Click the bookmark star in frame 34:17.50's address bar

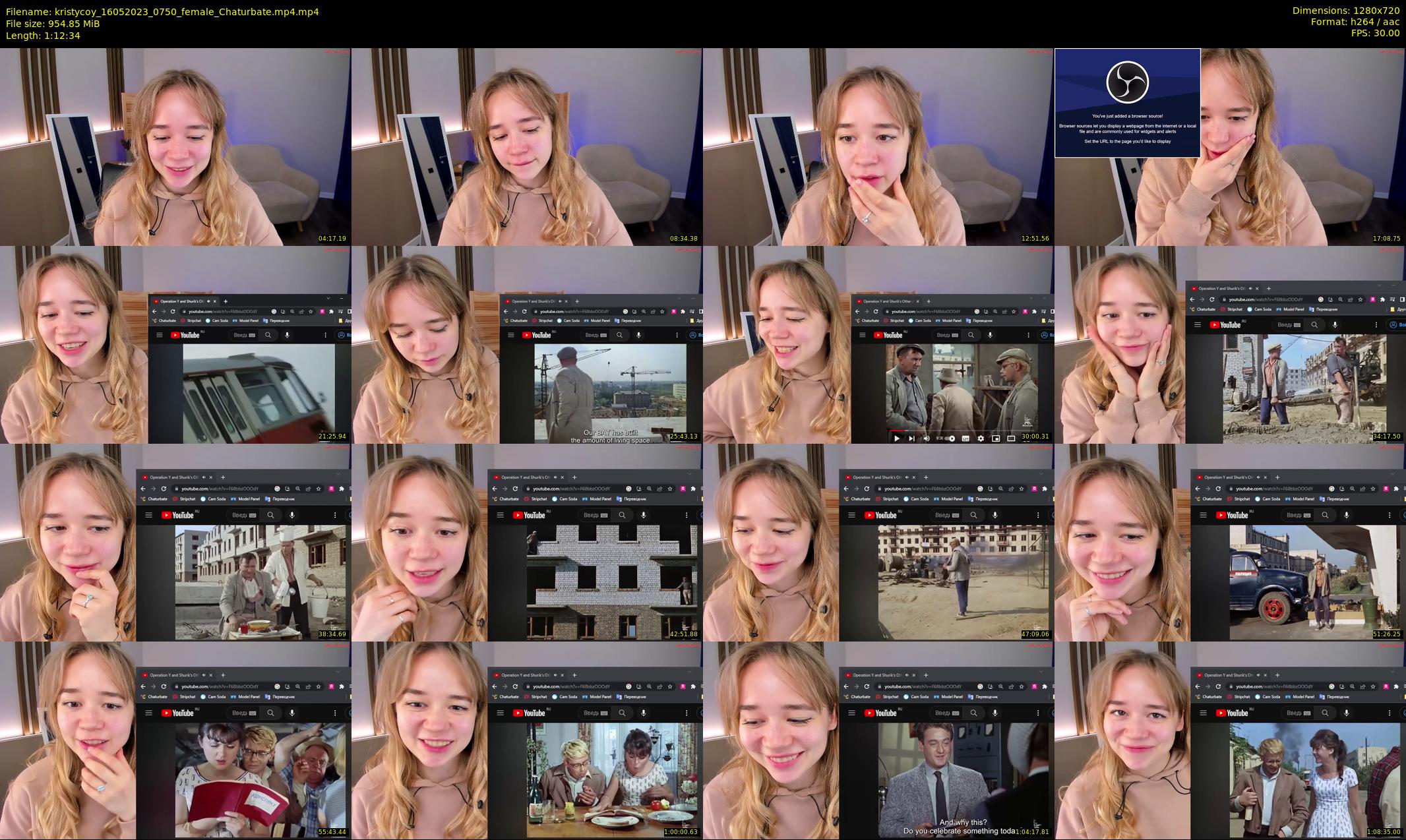(1360, 299)
